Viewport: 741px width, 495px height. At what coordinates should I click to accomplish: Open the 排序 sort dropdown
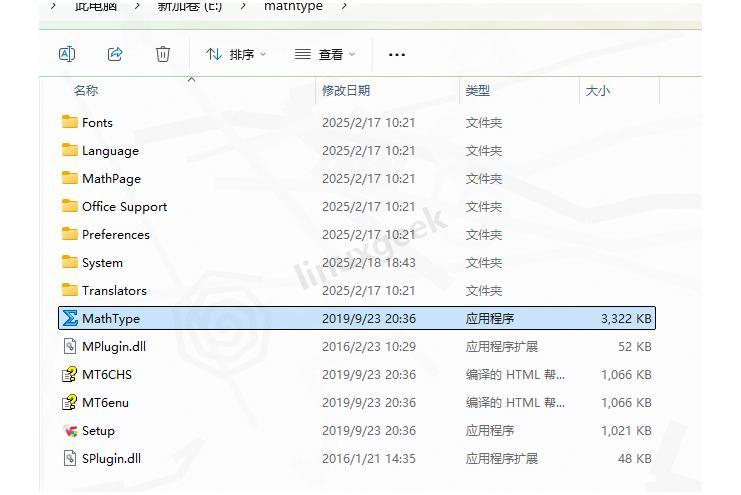[x=236, y=55]
